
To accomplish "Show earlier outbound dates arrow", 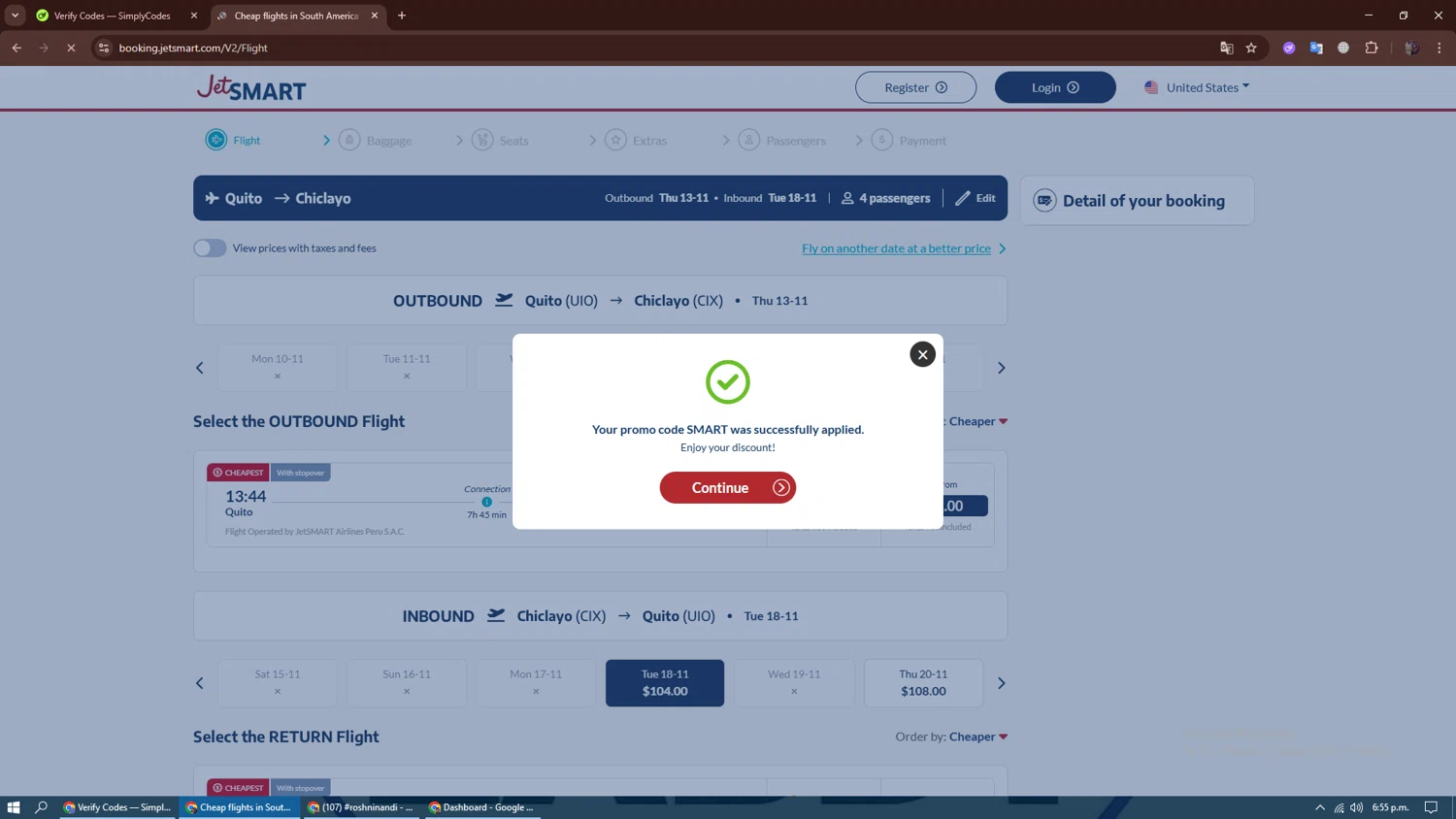I will (200, 368).
